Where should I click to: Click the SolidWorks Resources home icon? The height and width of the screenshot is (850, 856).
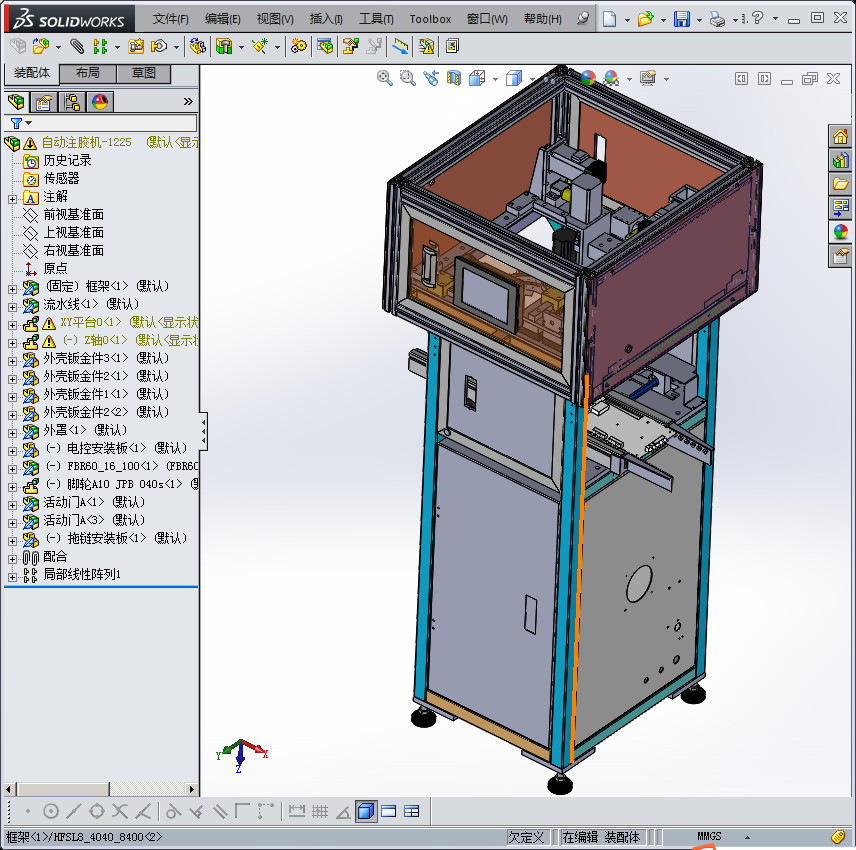point(841,136)
